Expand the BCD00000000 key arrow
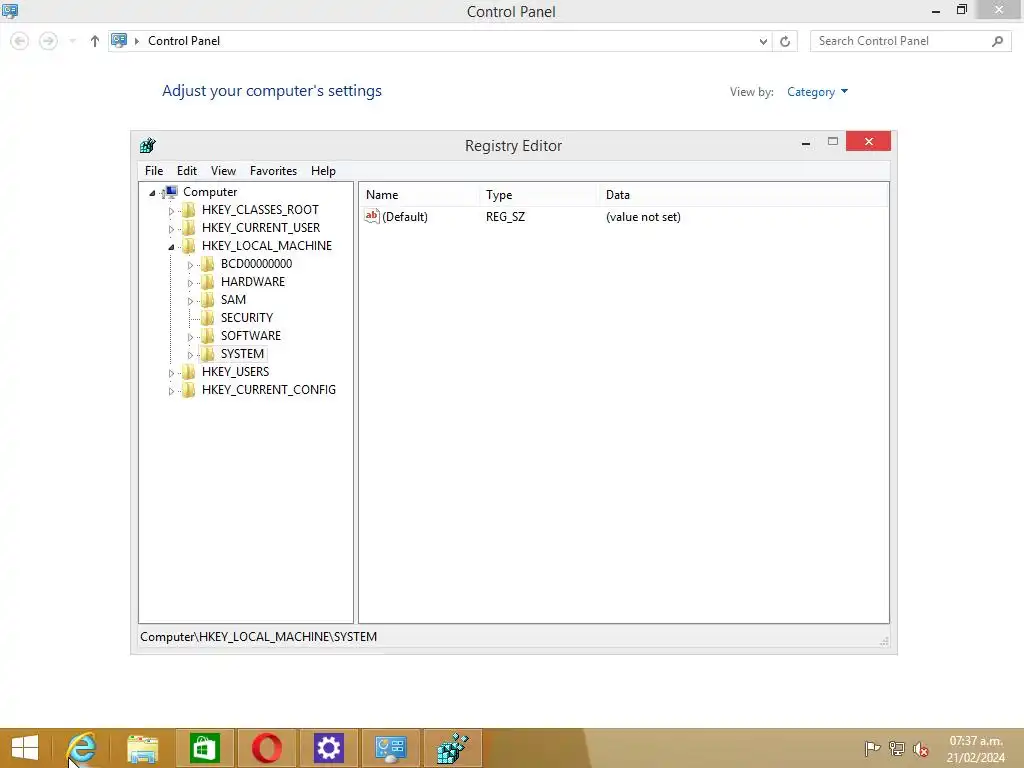Screen dimensions: 1024x768 (x=190, y=265)
